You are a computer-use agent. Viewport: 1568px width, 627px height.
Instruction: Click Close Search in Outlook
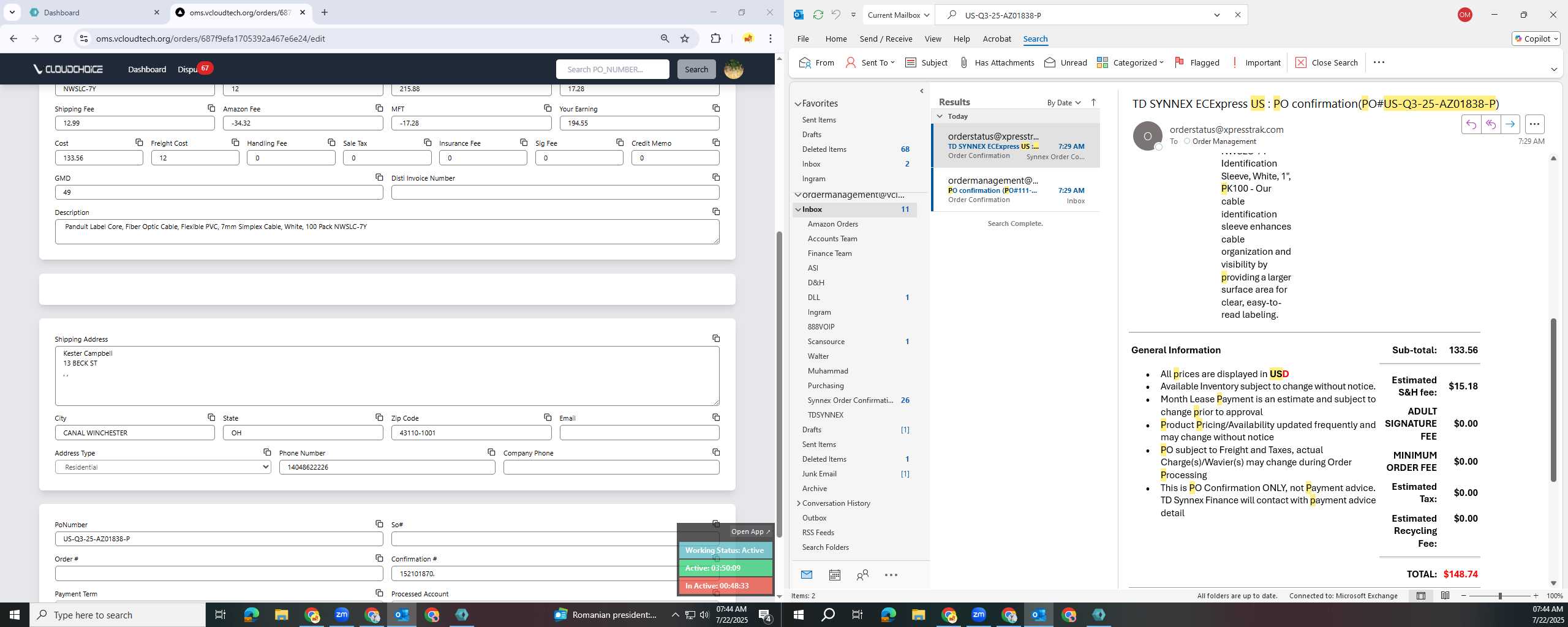point(1326,62)
